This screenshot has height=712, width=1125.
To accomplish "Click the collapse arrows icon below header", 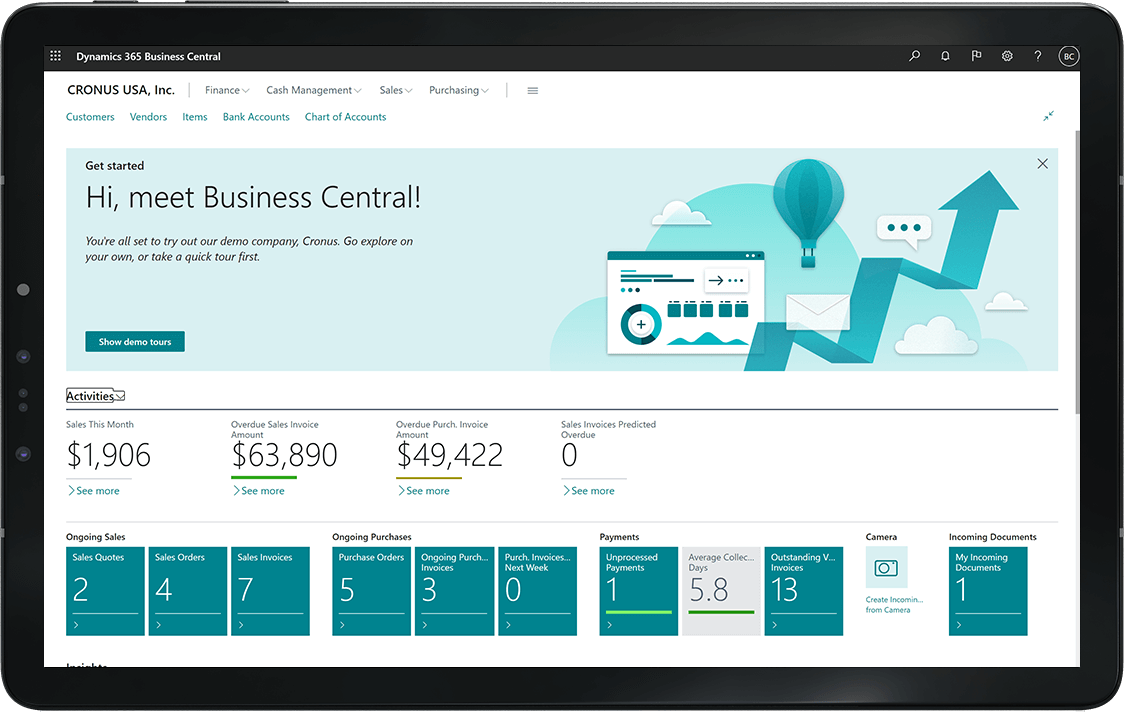I will [x=1048, y=116].
